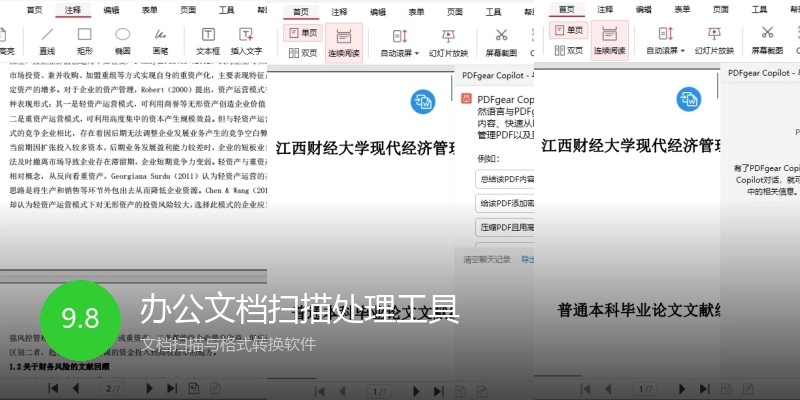
Task: Click title 江西财经大学现代经济管 in right document
Action: click(x=631, y=146)
